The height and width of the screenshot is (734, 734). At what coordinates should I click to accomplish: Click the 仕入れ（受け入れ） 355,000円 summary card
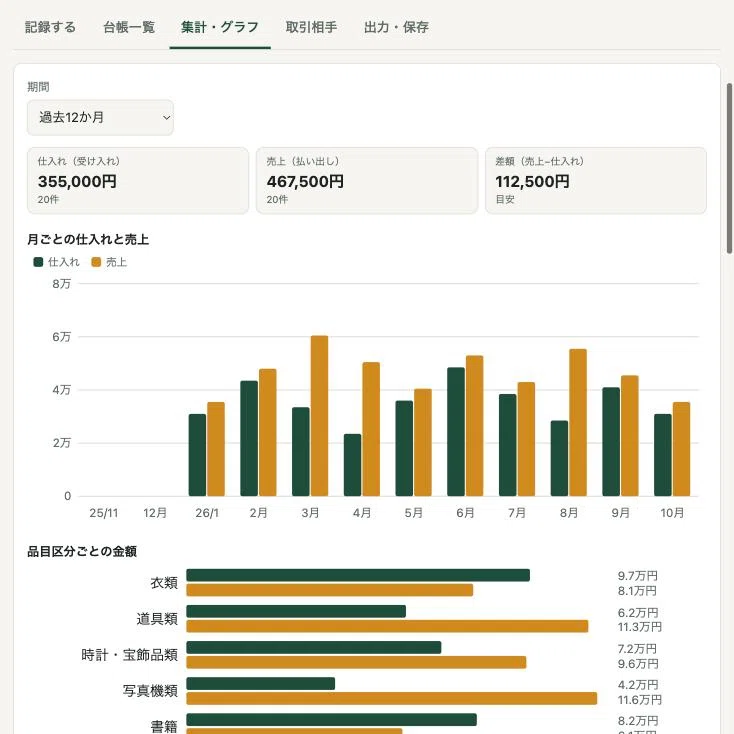coord(138,180)
